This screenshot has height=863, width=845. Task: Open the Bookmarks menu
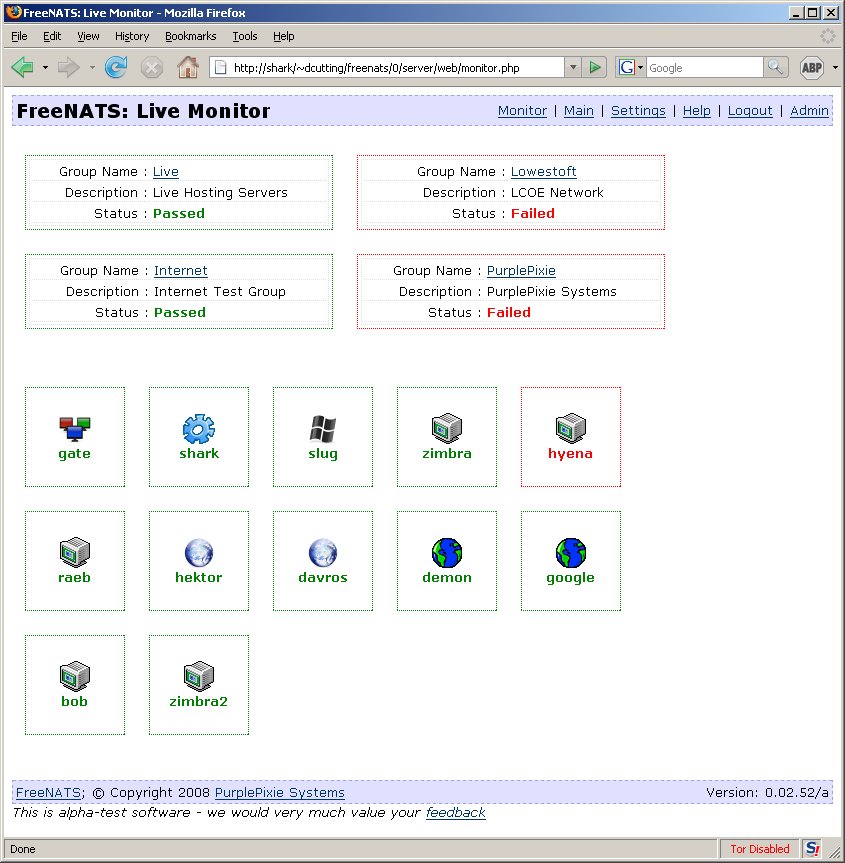[x=190, y=36]
